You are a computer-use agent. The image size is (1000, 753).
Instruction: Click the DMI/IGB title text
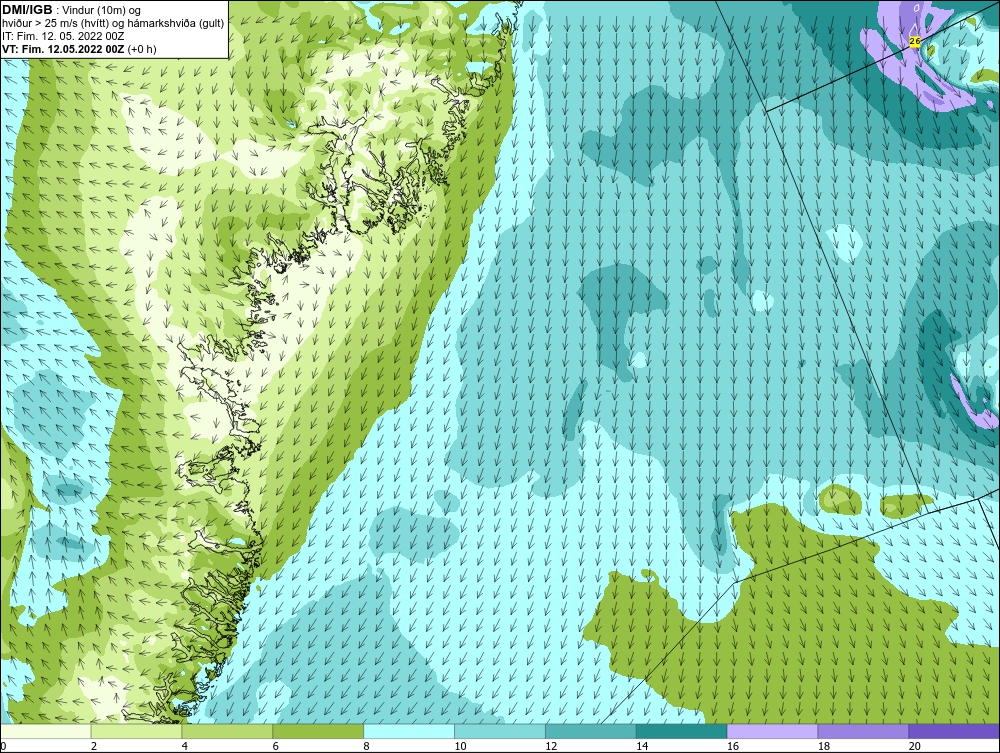[27, 10]
